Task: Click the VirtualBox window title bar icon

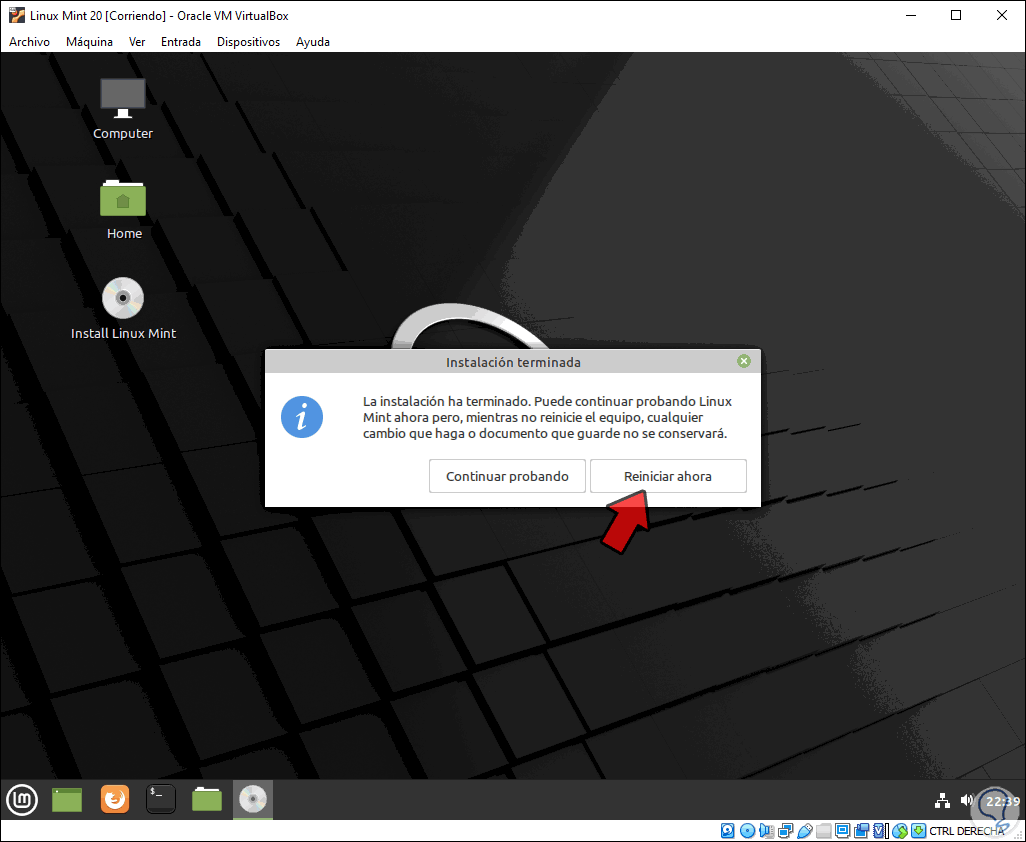Action: 16,15
